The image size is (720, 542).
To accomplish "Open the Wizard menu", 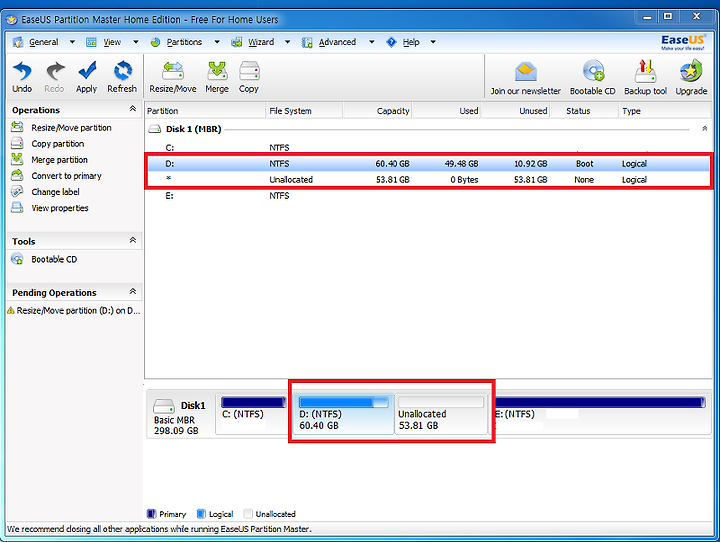I will [261, 42].
